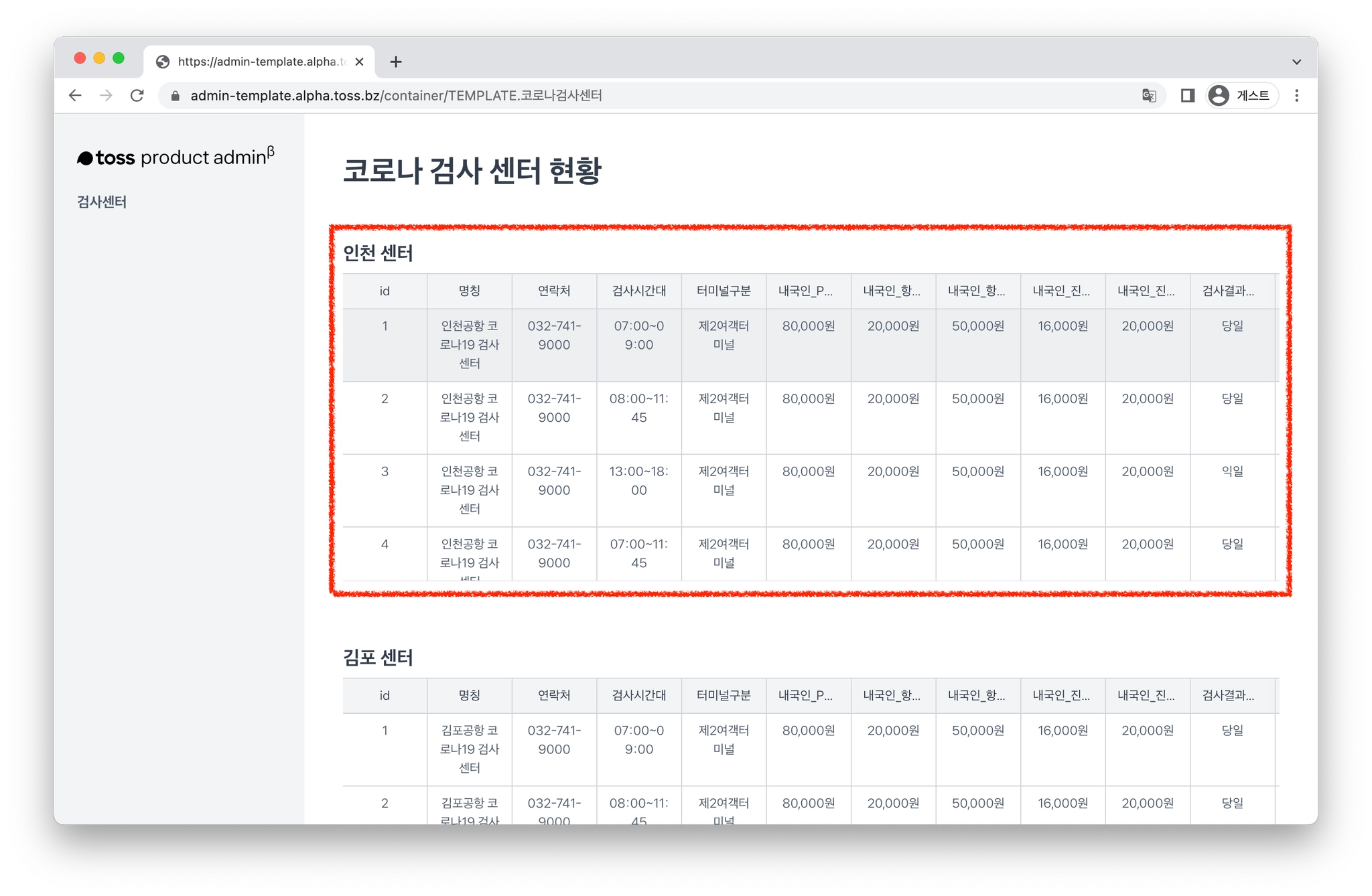Close the admin-template browser tab
Viewport: 1372px width, 896px height.
tap(360, 62)
